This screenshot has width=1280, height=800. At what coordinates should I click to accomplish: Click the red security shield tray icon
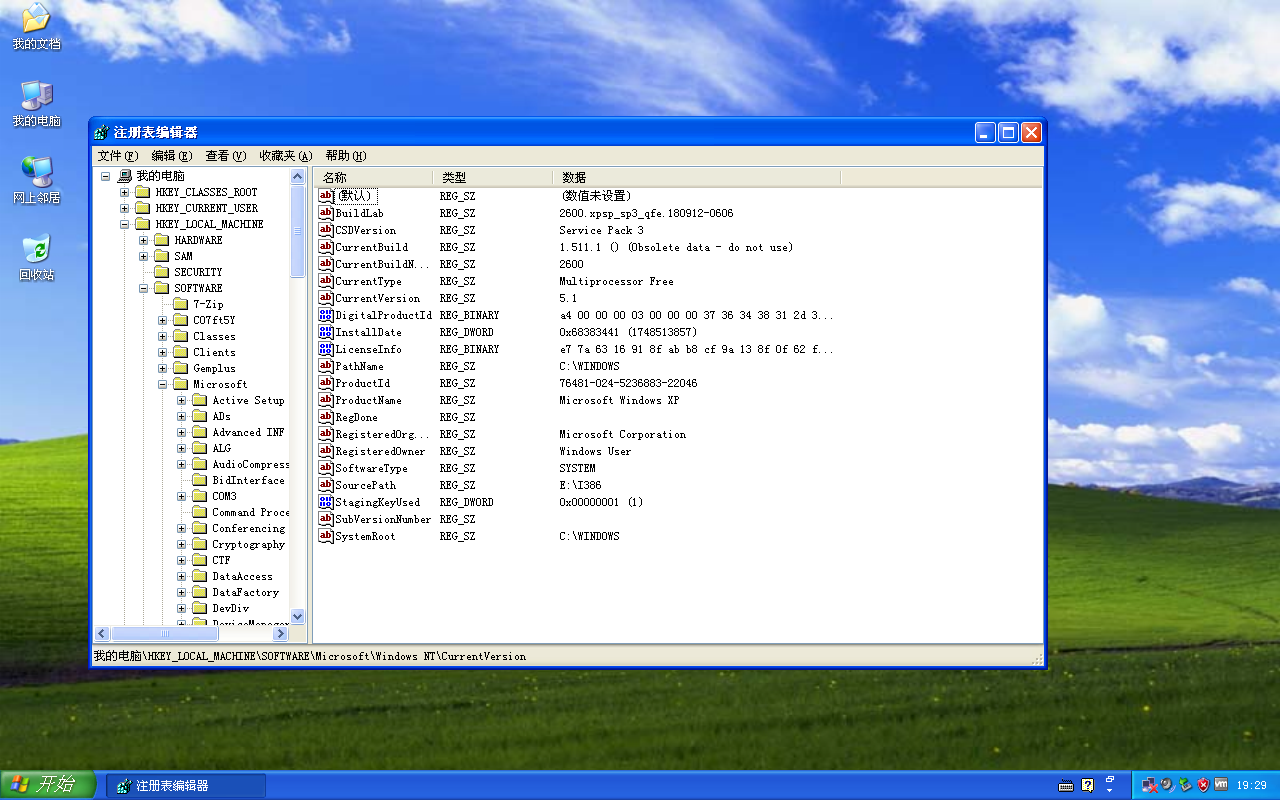point(1204,785)
